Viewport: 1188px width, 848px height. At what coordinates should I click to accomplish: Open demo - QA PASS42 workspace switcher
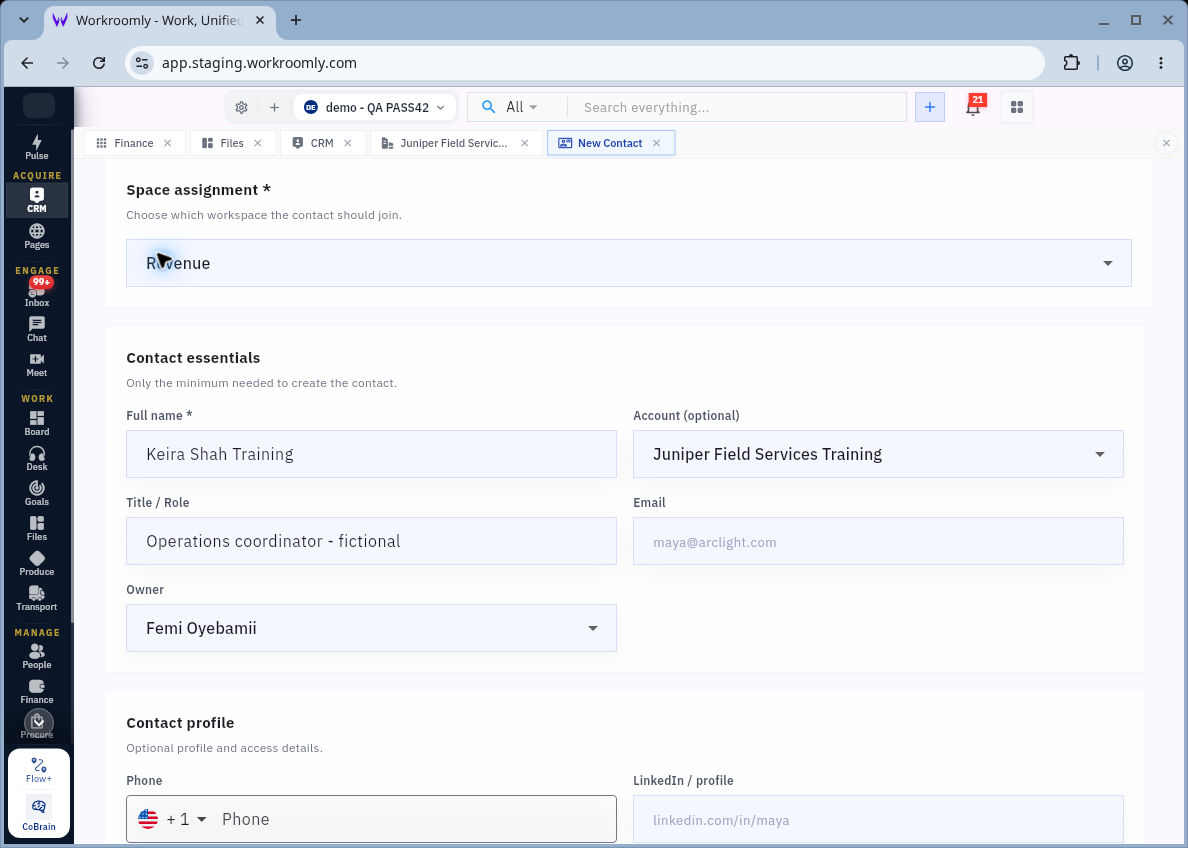click(375, 108)
